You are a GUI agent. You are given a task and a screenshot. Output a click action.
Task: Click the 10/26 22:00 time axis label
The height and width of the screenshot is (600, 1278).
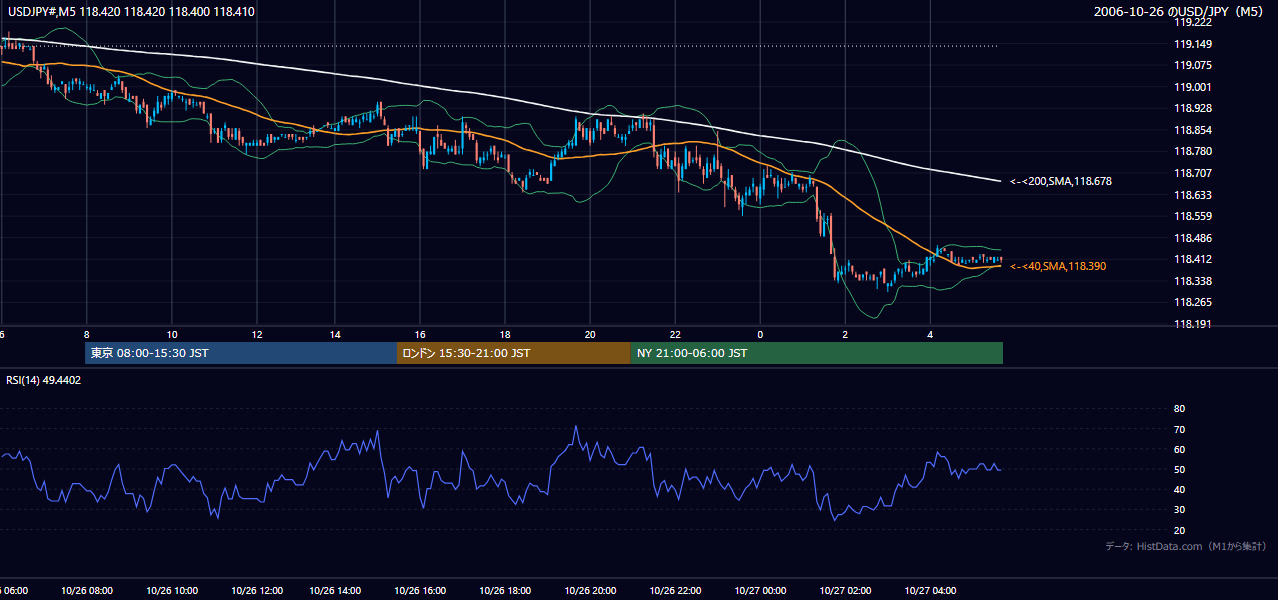[677, 591]
